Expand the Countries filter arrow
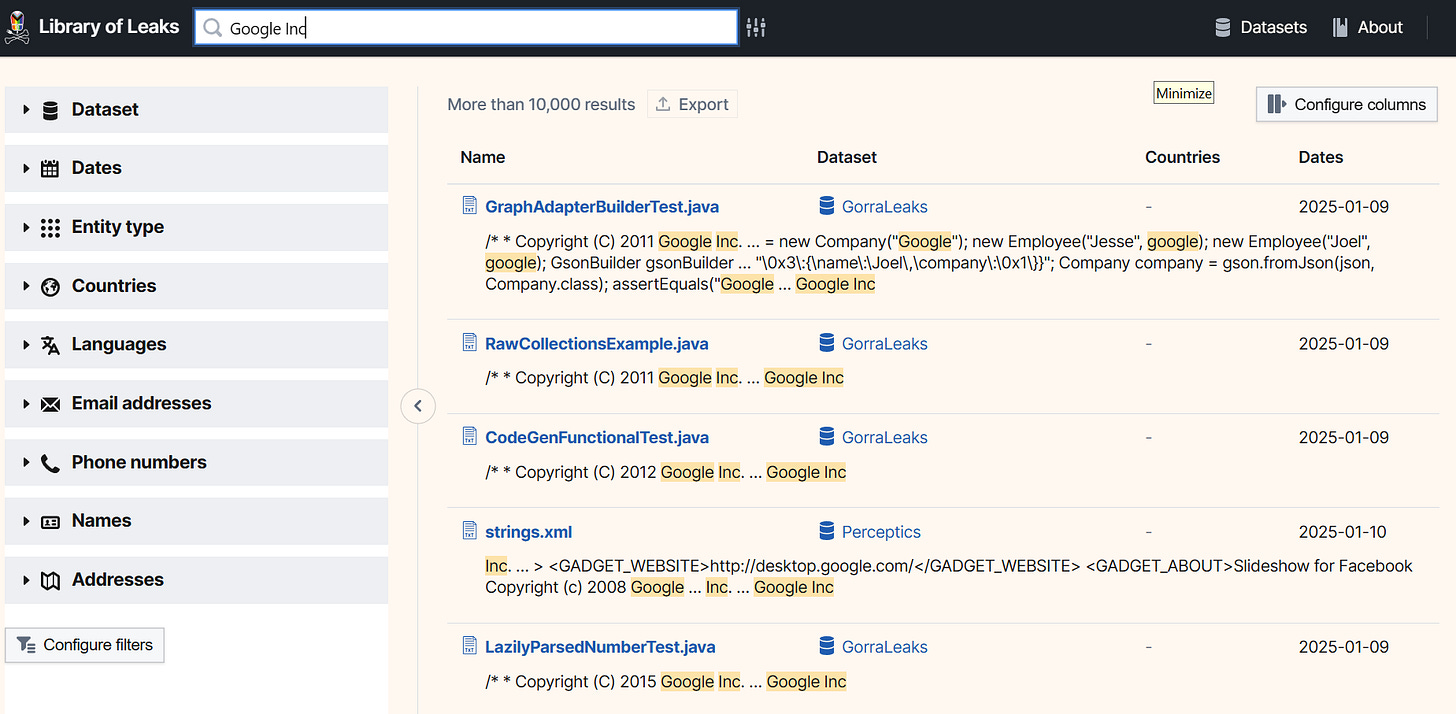1456x714 pixels. point(26,287)
